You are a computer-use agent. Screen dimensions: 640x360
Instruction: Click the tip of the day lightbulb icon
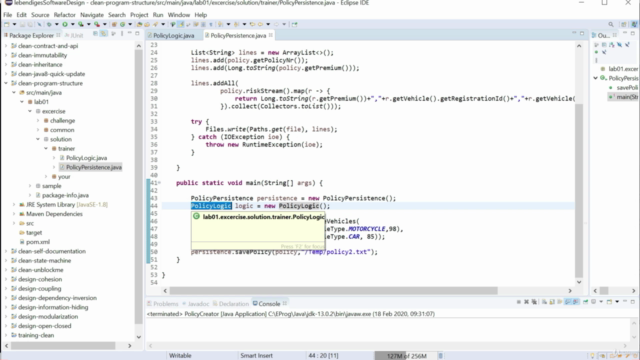(x=593, y=356)
